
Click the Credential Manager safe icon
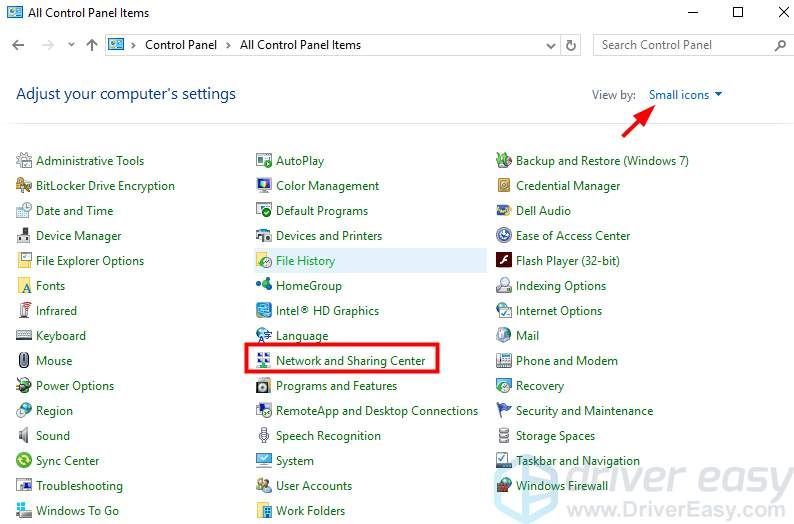pyautogui.click(x=504, y=186)
